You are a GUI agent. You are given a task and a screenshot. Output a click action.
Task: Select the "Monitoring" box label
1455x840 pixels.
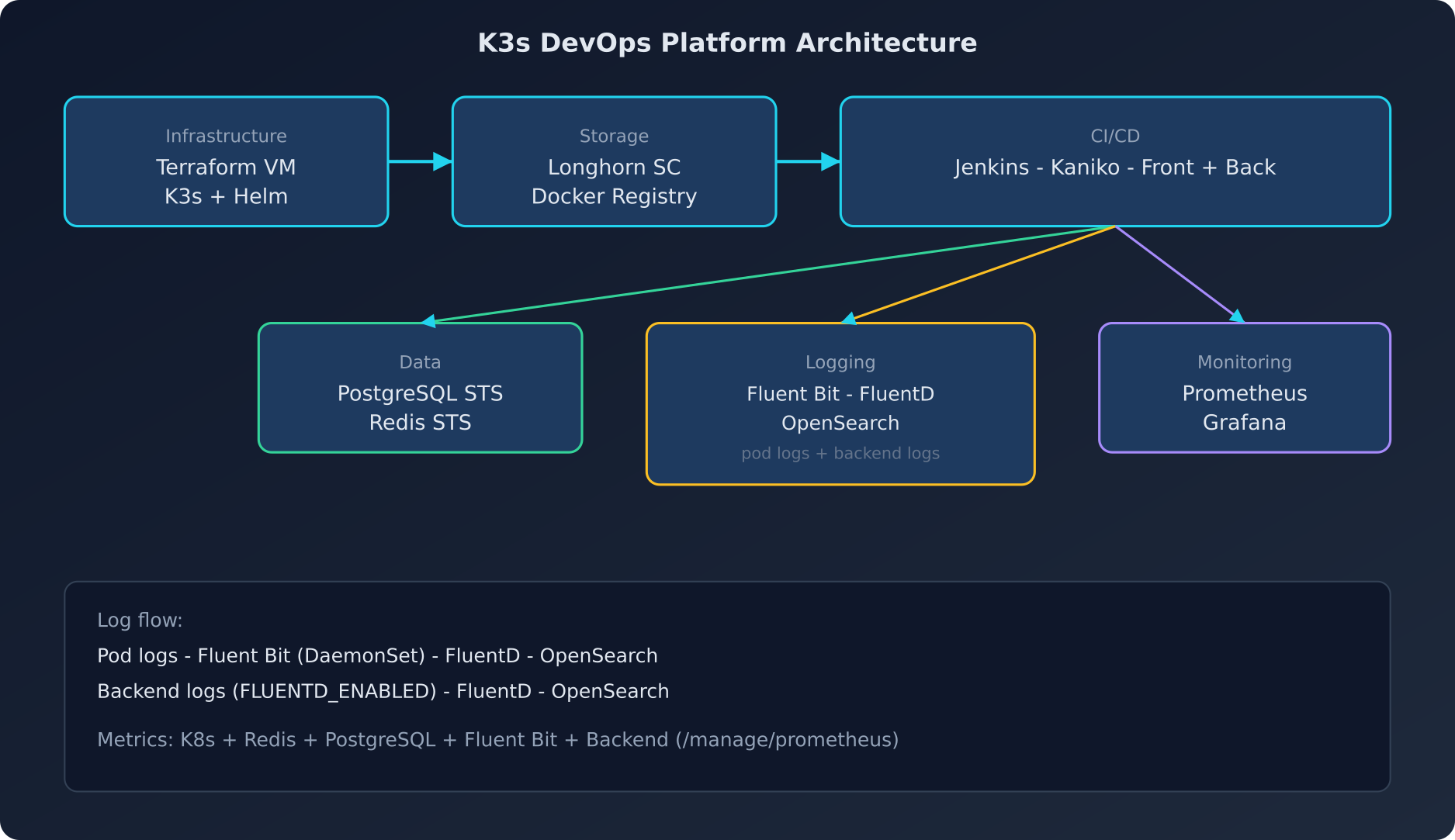click(1245, 362)
